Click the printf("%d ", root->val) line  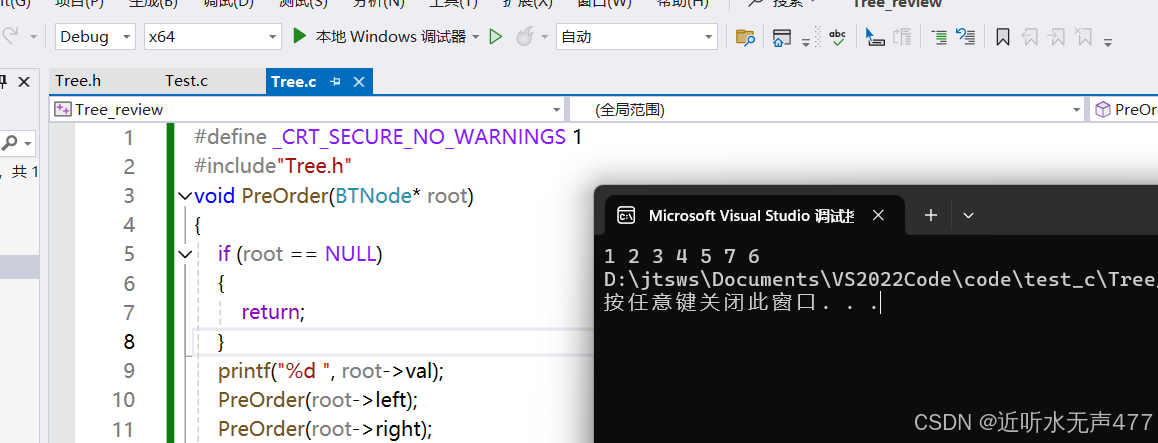point(331,371)
